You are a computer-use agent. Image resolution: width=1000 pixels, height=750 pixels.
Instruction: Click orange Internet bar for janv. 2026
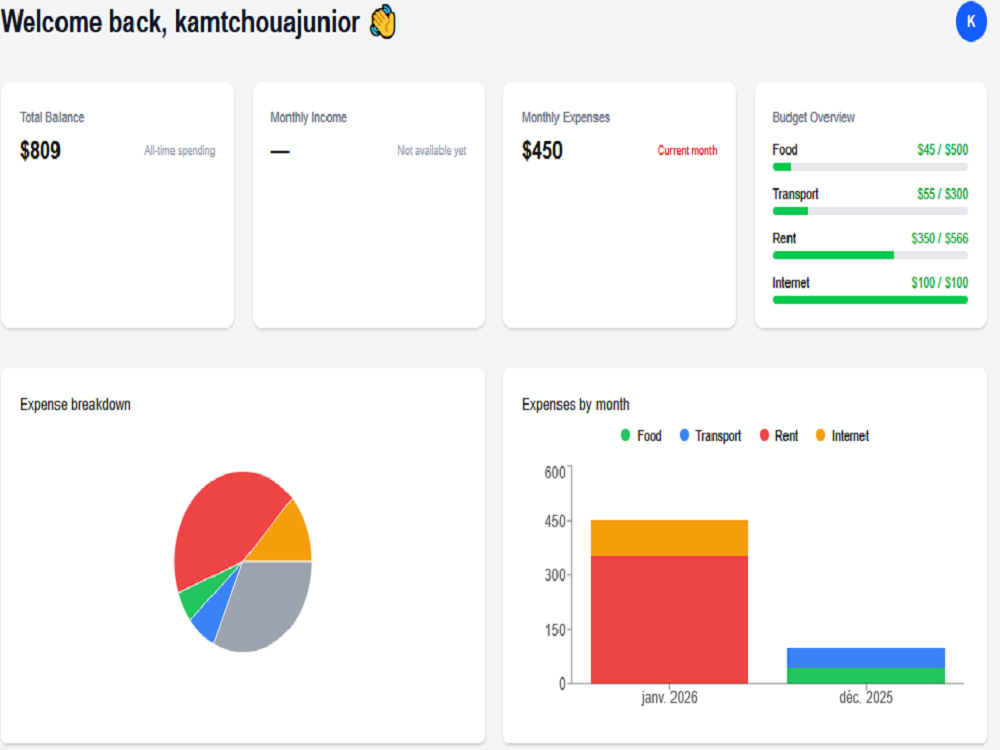[x=669, y=538]
